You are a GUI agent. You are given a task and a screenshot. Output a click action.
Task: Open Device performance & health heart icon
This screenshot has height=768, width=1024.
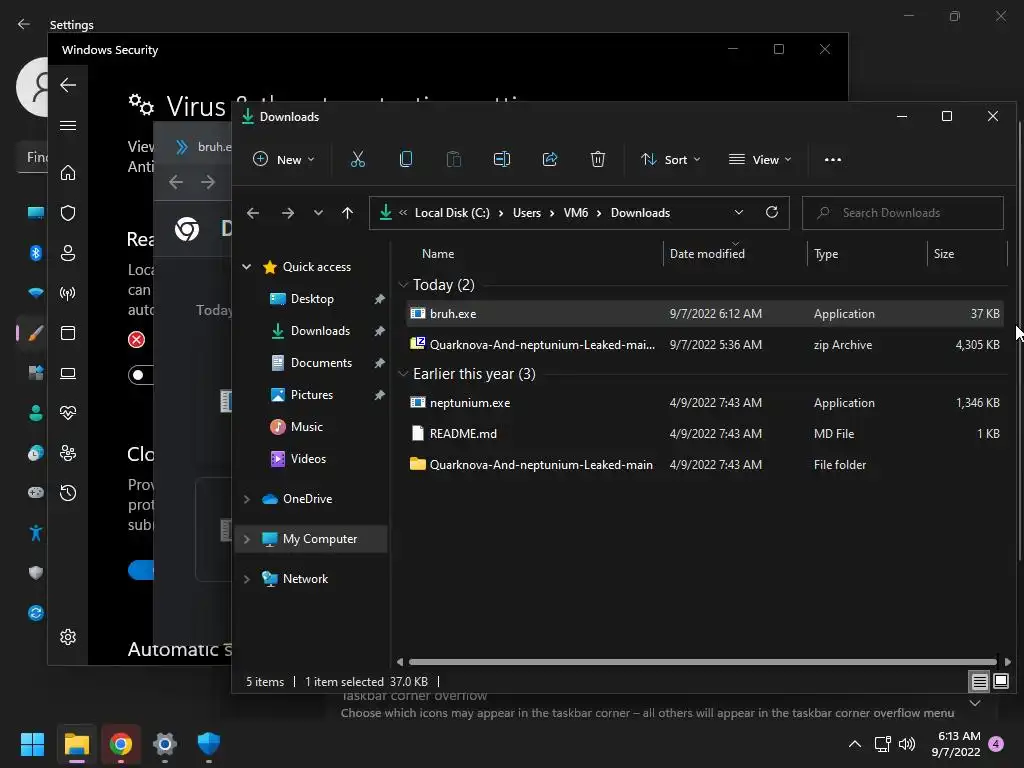68,413
